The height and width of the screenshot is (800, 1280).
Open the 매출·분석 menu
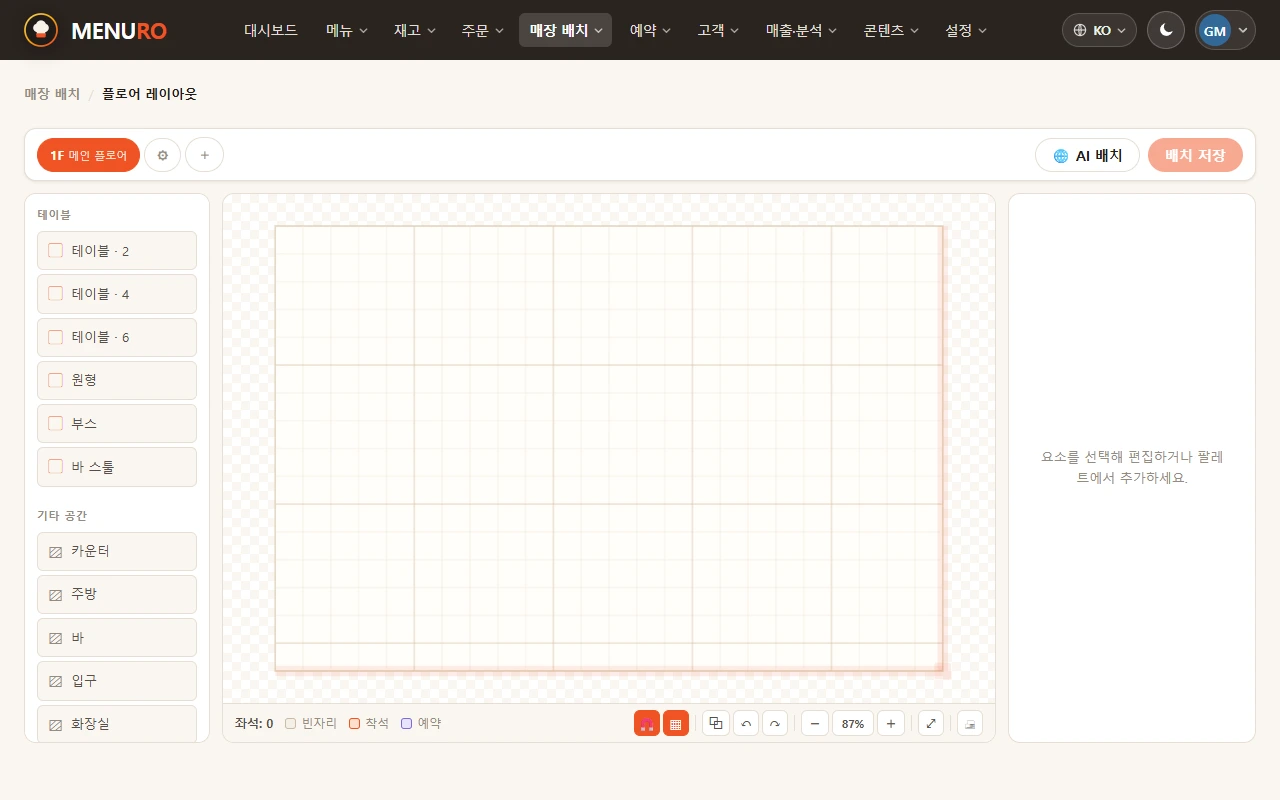coord(801,30)
